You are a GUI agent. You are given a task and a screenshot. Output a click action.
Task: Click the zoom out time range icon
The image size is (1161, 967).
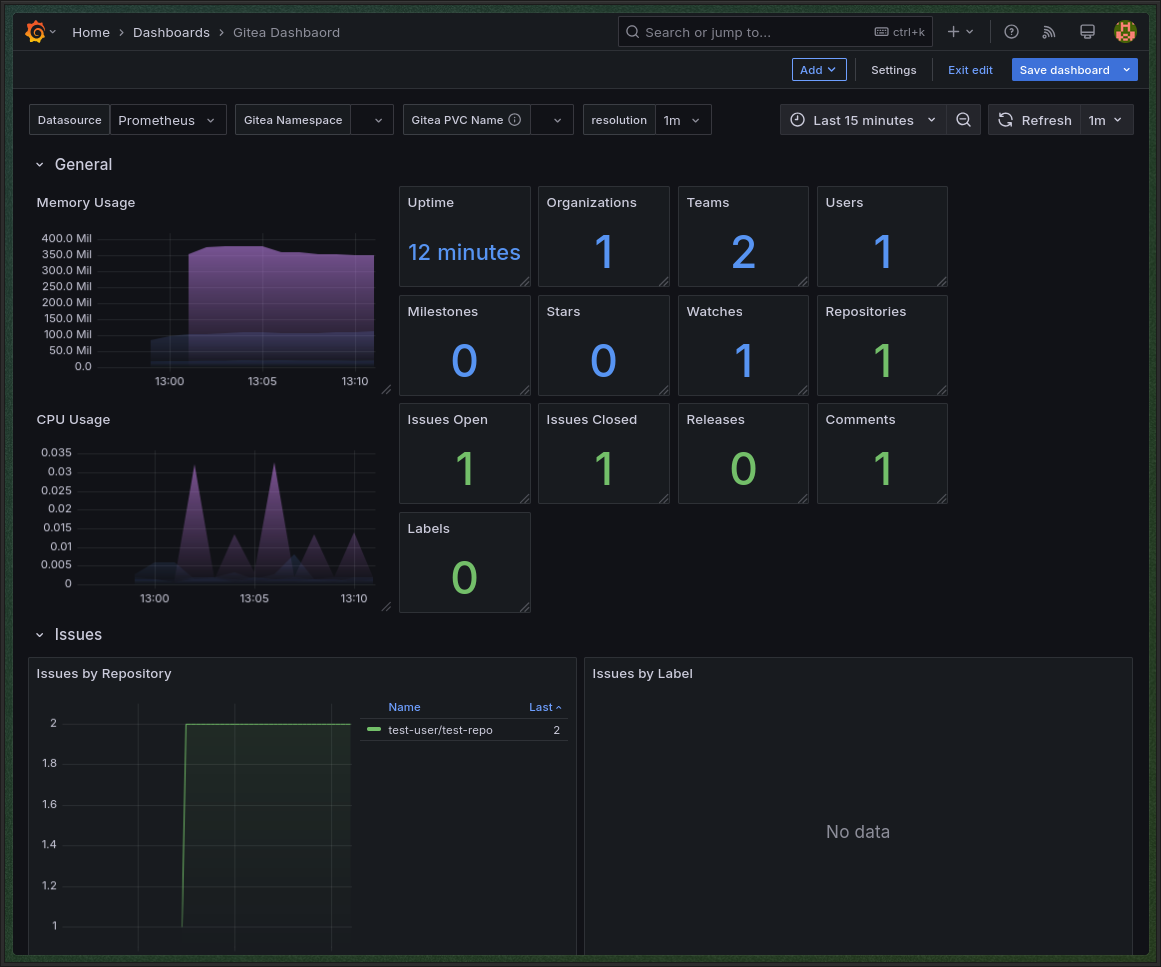point(963,120)
